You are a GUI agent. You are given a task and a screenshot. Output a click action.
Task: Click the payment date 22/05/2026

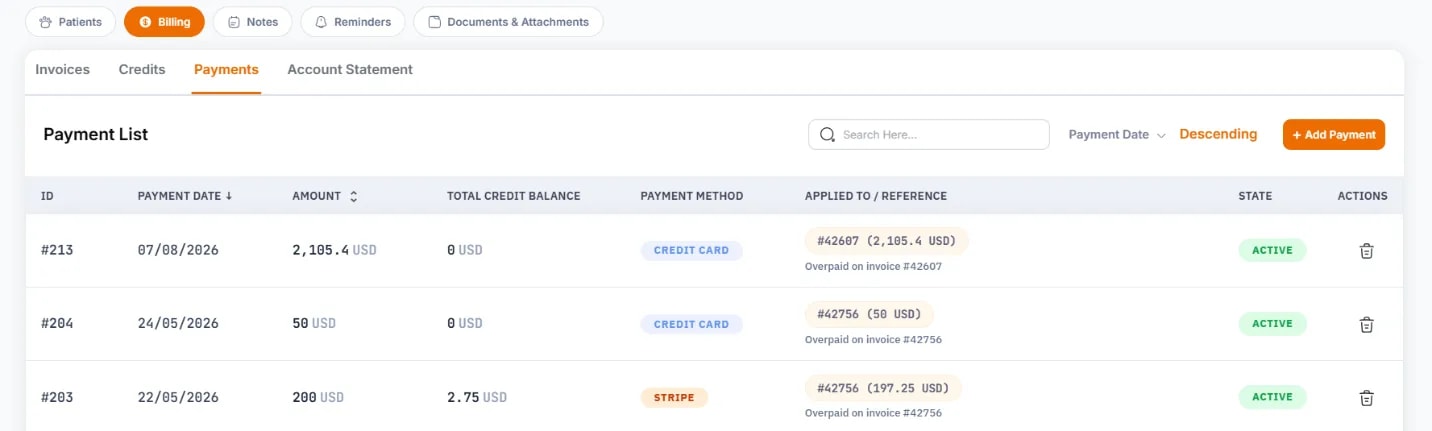coord(178,397)
